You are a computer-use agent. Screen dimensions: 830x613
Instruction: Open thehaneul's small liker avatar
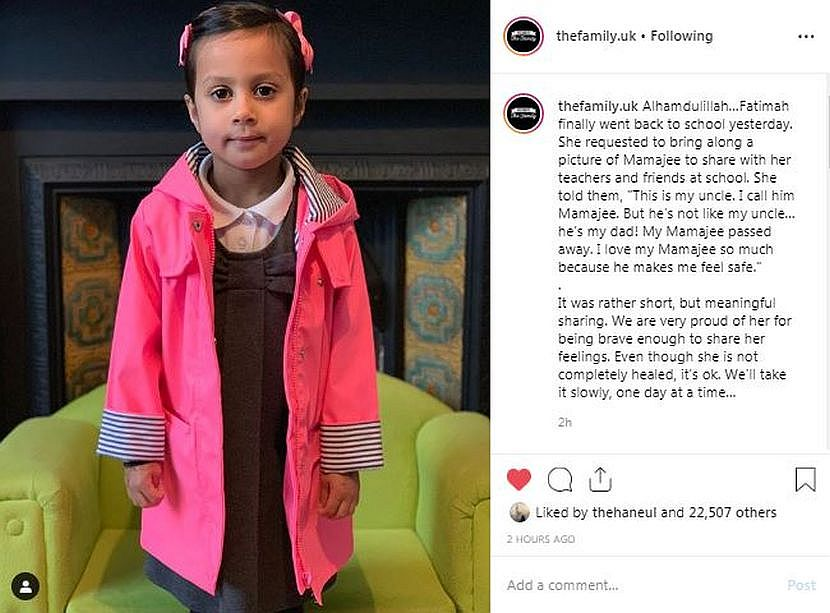(x=519, y=512)
